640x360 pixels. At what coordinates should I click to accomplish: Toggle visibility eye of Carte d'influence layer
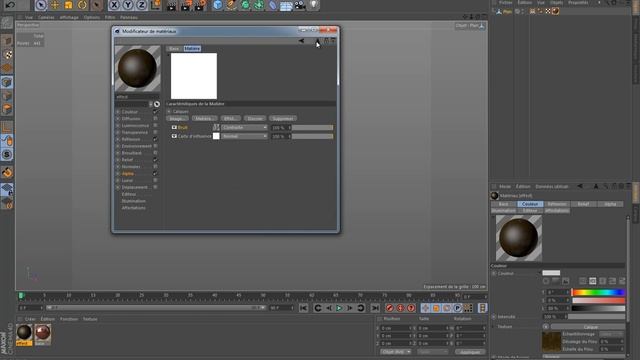pos(174,136)
